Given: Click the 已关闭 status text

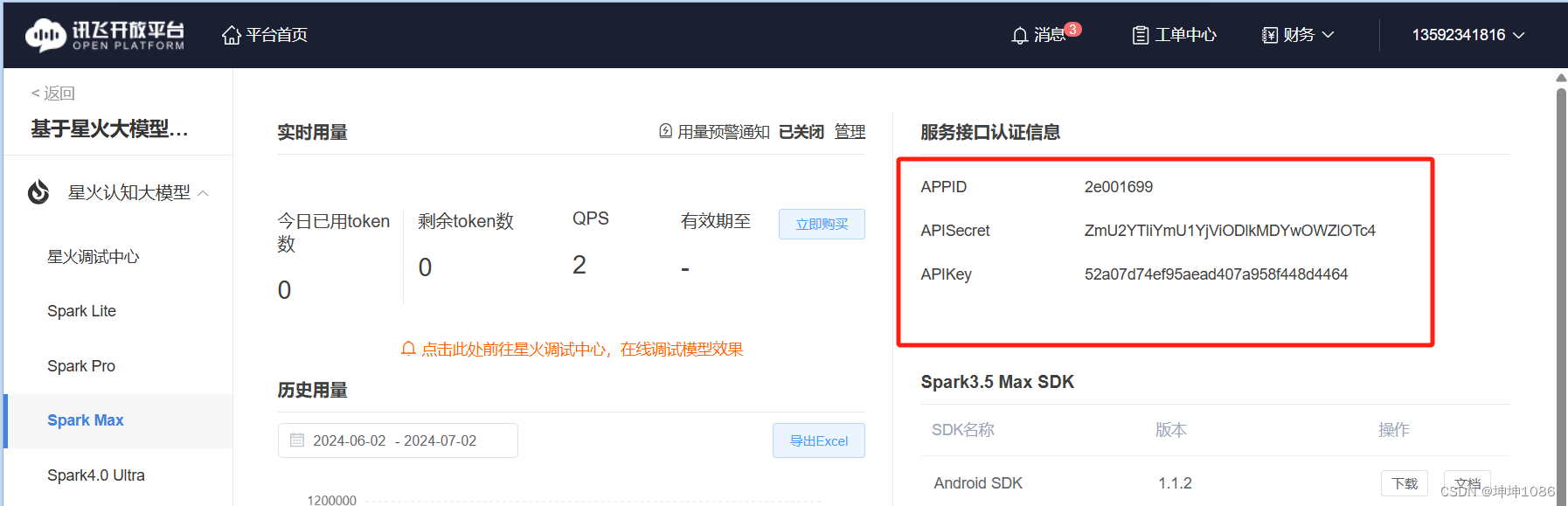Looking at the screenshot, I should (801, 132).
